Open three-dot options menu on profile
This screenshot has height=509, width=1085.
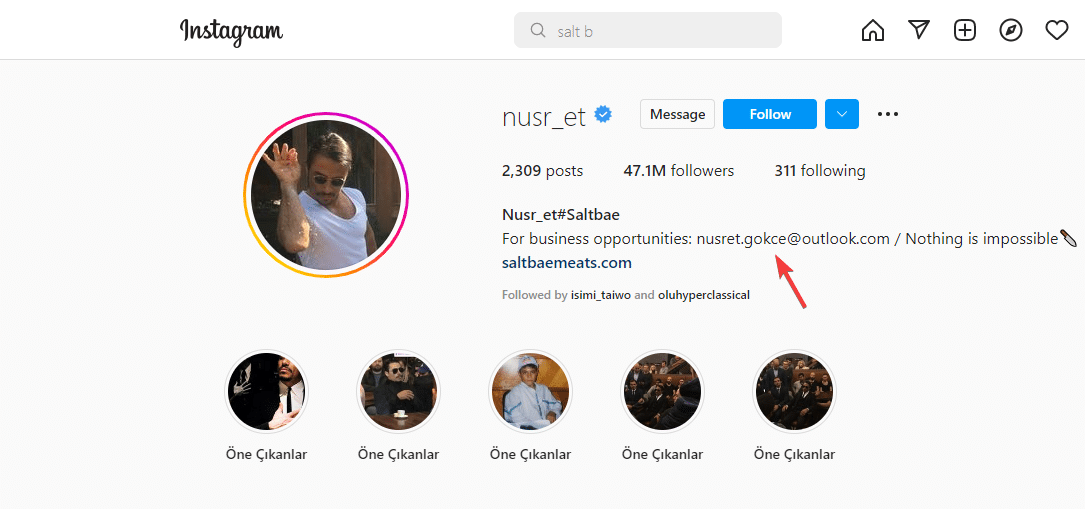coord(888,114)
